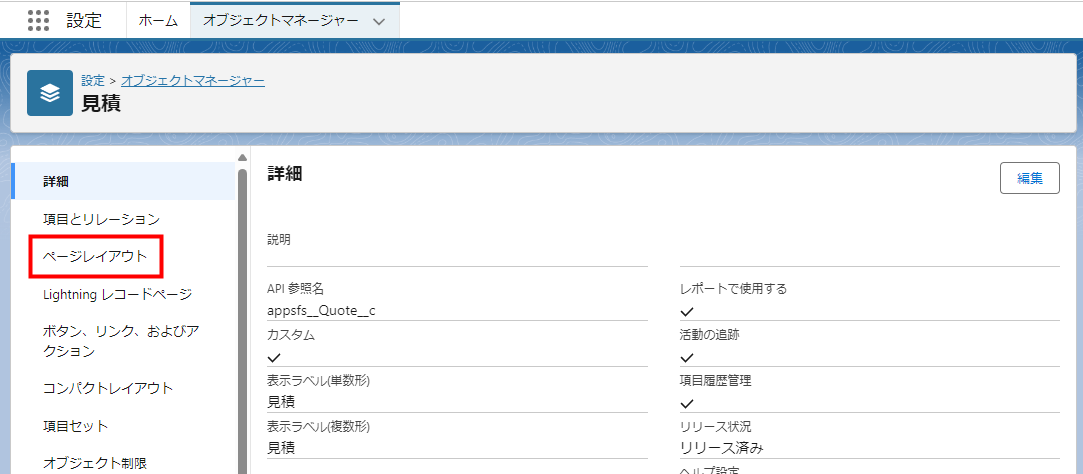This screenshot has width=1083, height=474.
Task: Open オブジェクト制限 in the sidebar
Action: [94, 463]
